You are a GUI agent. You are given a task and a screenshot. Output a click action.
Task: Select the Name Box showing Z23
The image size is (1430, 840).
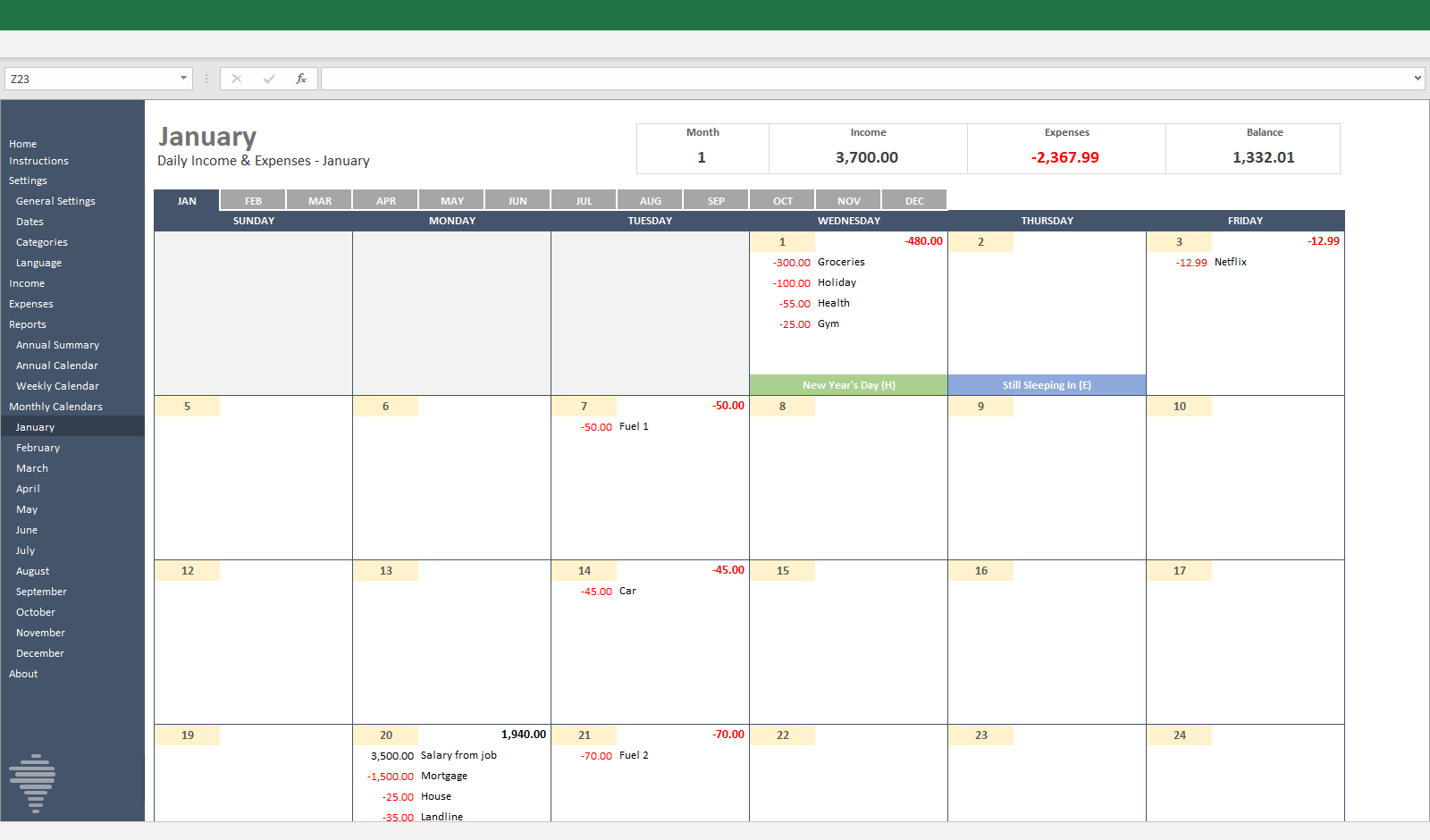(x=91, y=79)
